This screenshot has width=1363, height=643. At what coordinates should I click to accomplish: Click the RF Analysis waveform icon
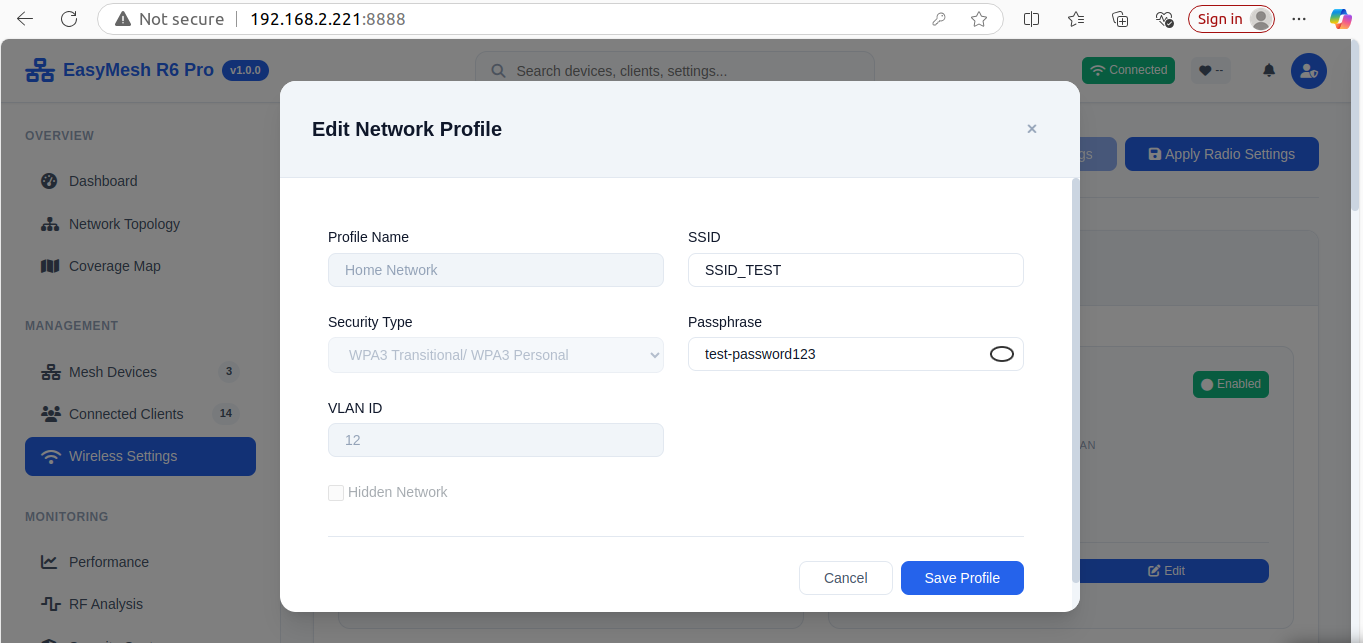pos(50,604)
